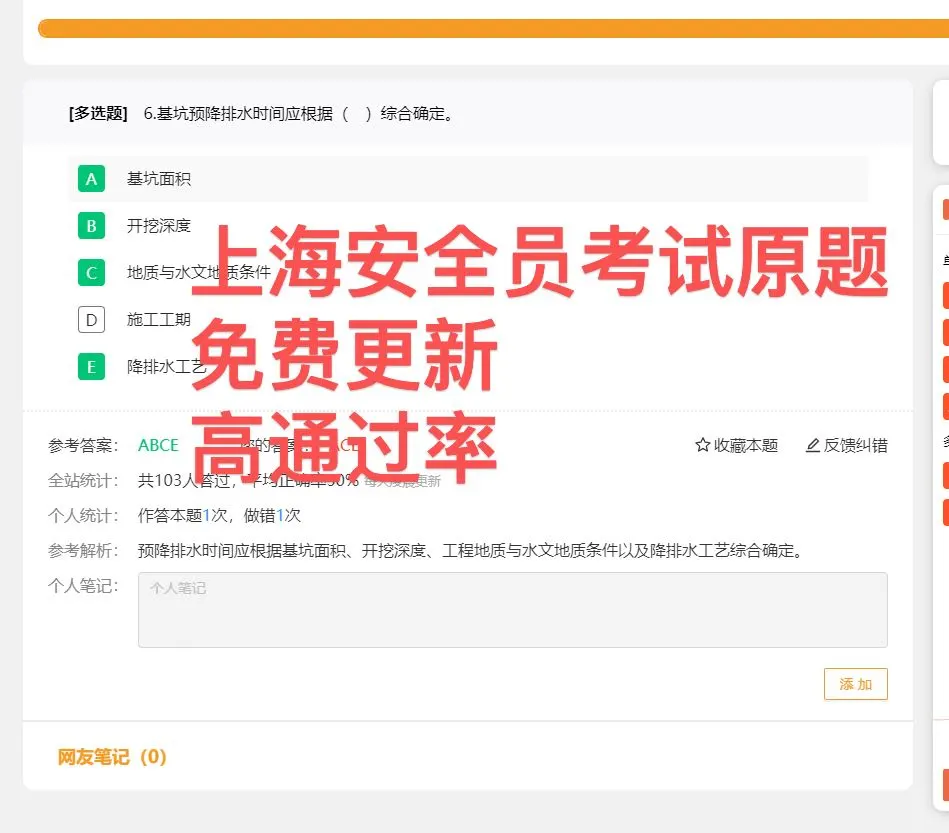
Task: Click inside the 个人笔记 text box
Action: (x=510, y=610)
